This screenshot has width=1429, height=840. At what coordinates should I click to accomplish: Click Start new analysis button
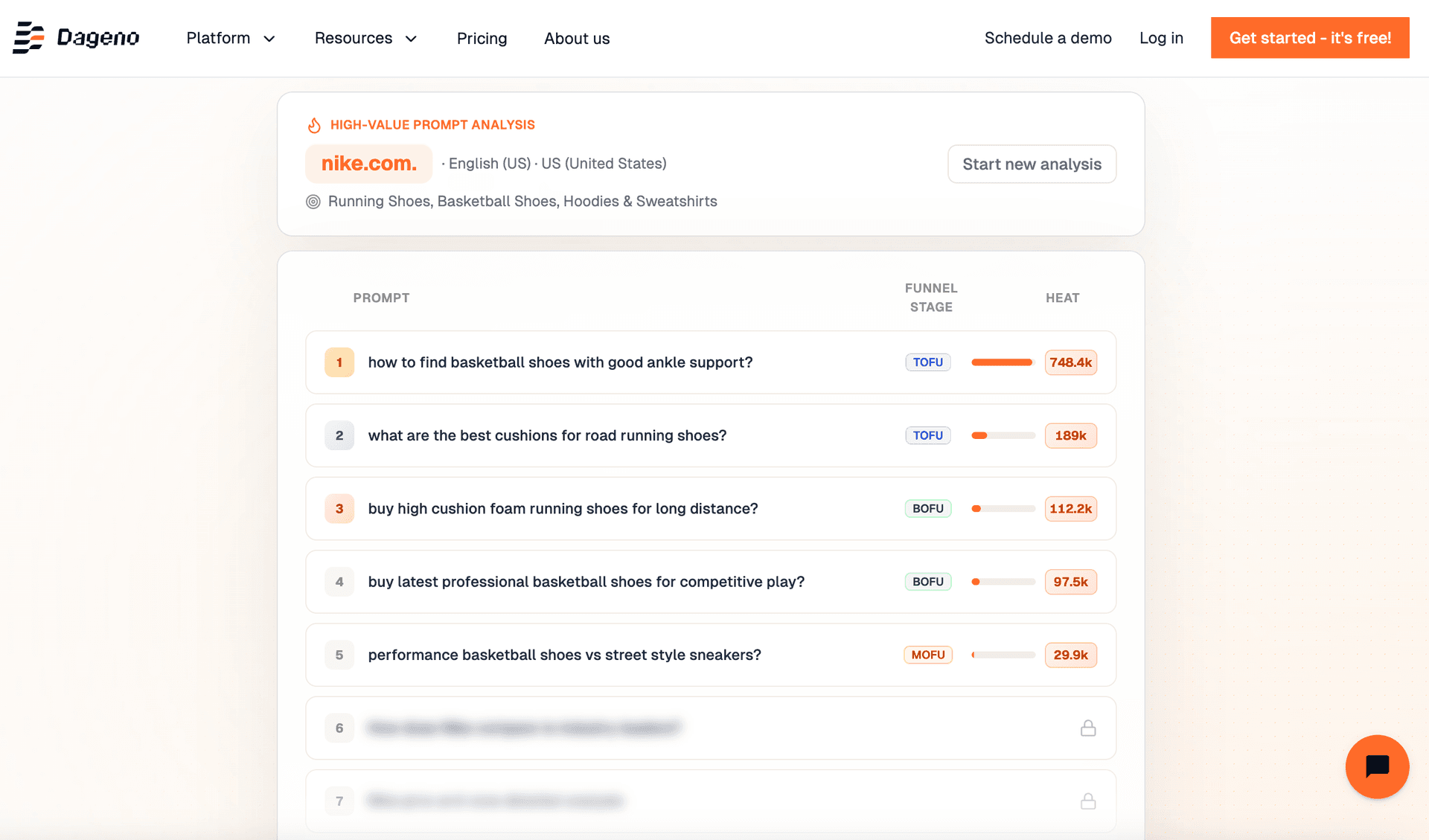click(1032, 164)
